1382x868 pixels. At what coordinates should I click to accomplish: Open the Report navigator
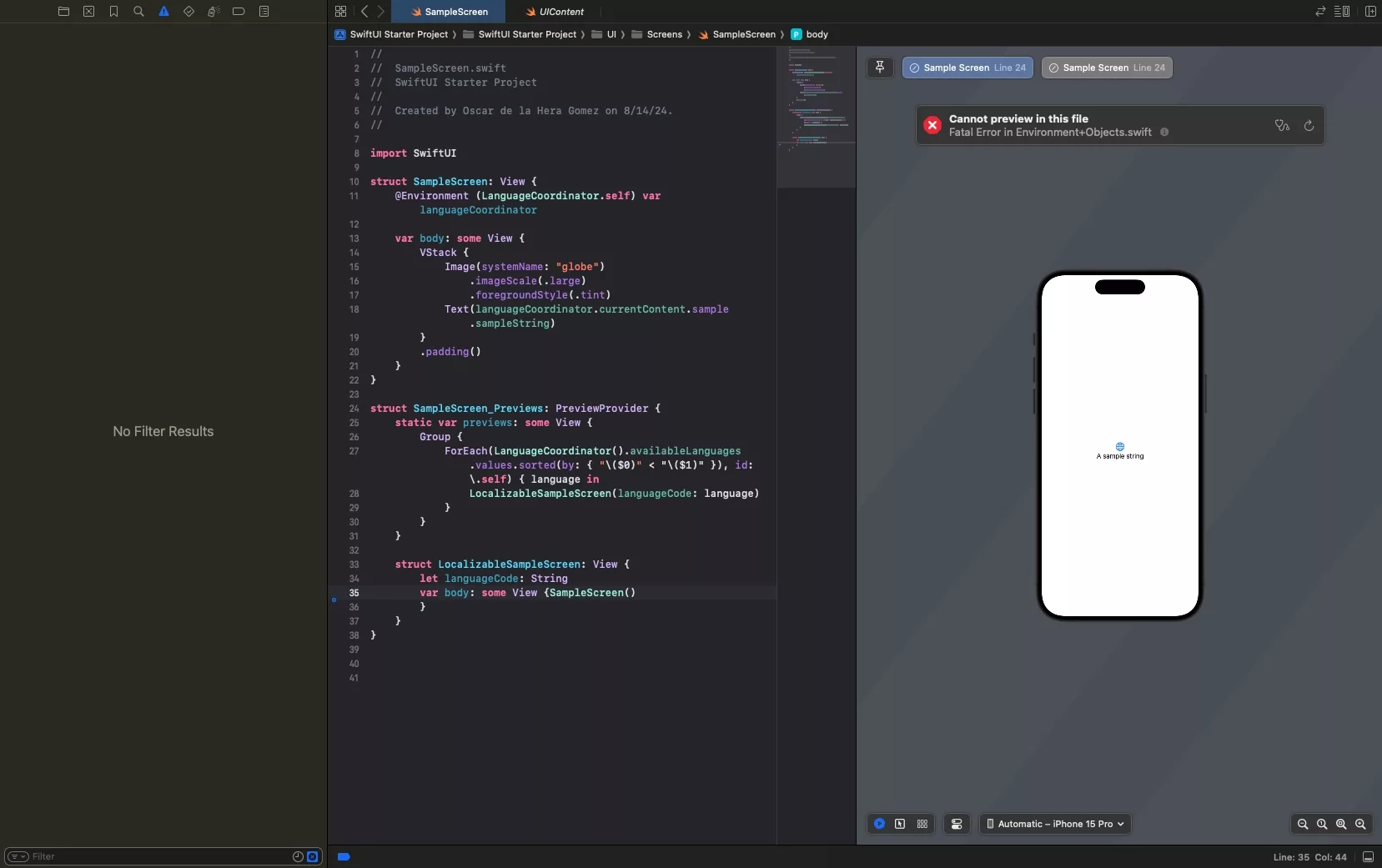(264, 12)
